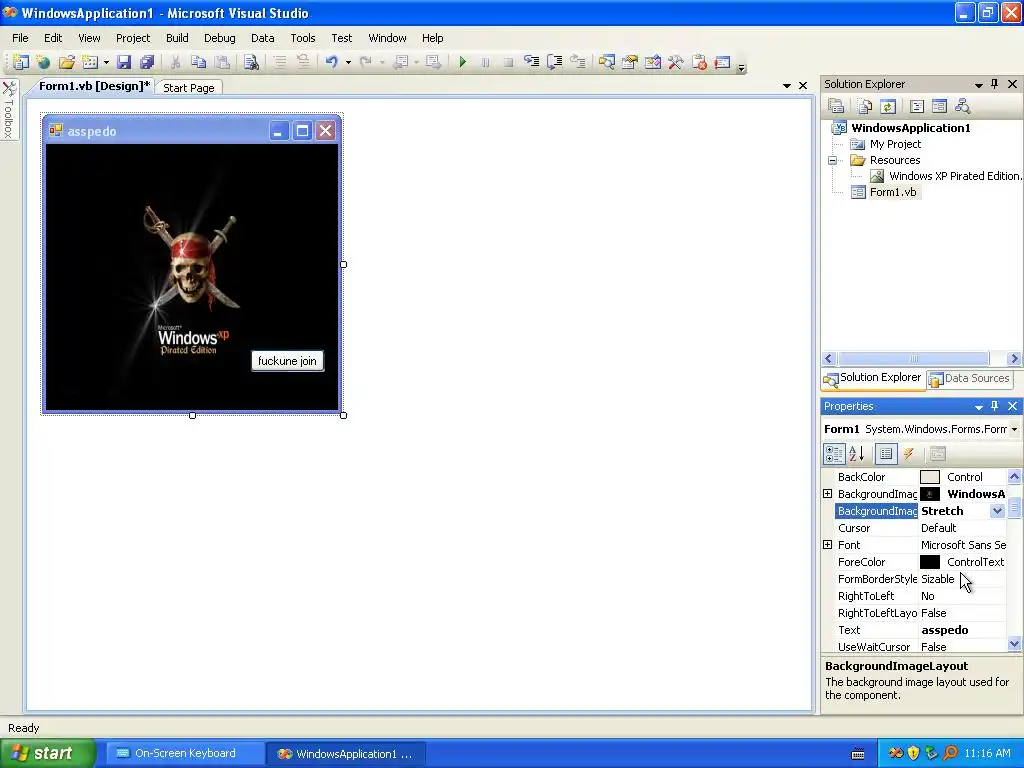
Task: Switch to the Start Page tab
Action: (x=189, y=88)
